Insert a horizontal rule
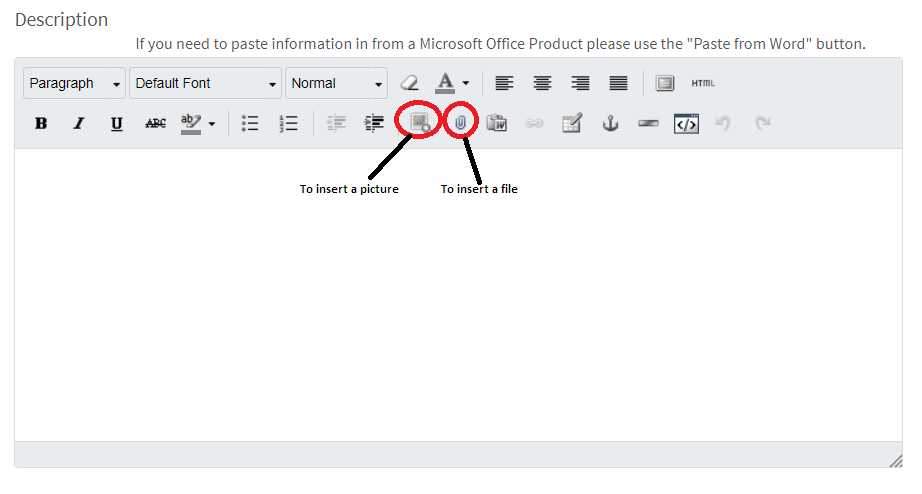The width and height of the screenshot is (922, 494). pyautogui.click(x=648, y=124)
